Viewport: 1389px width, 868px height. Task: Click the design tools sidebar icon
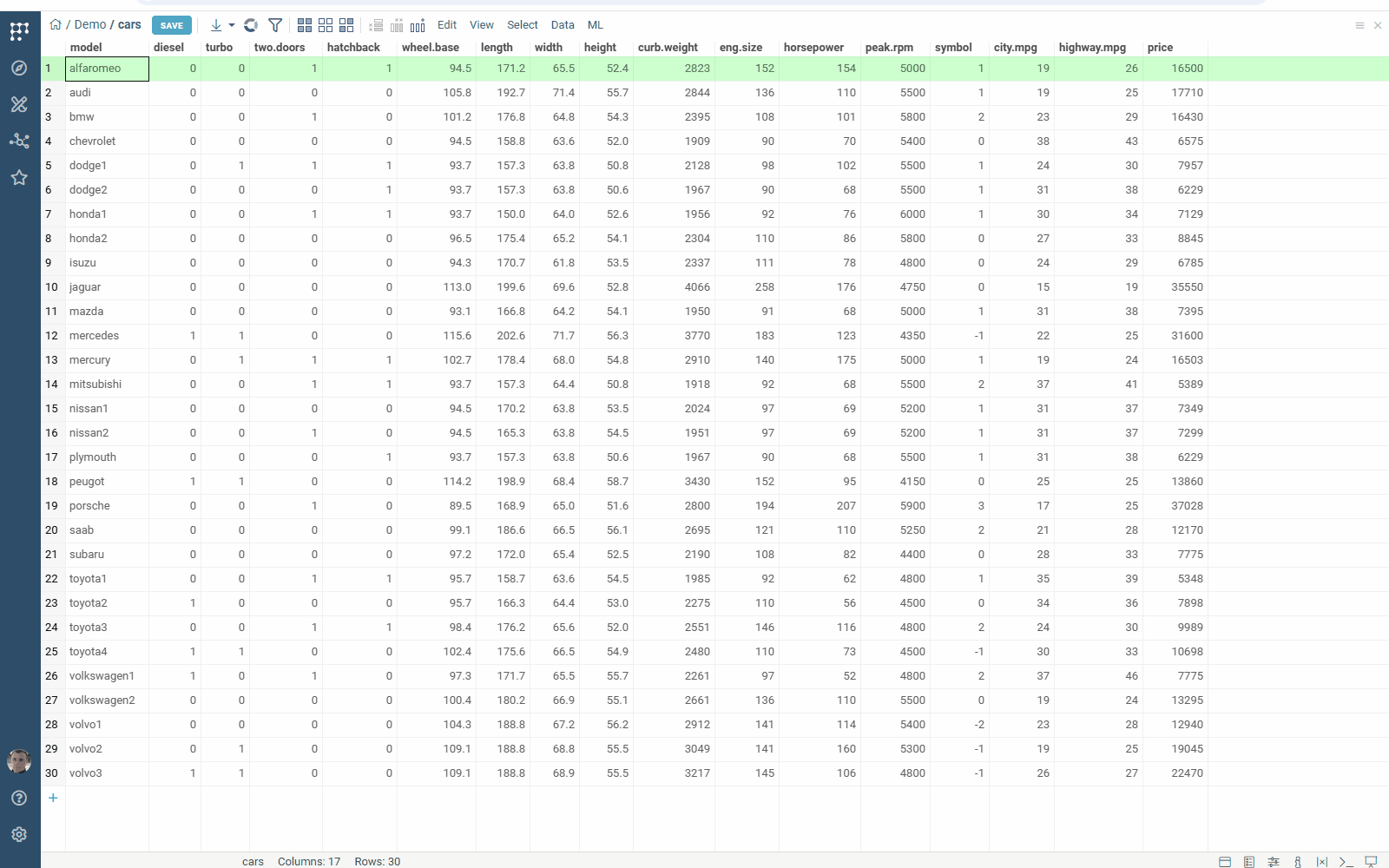[19, 104]
